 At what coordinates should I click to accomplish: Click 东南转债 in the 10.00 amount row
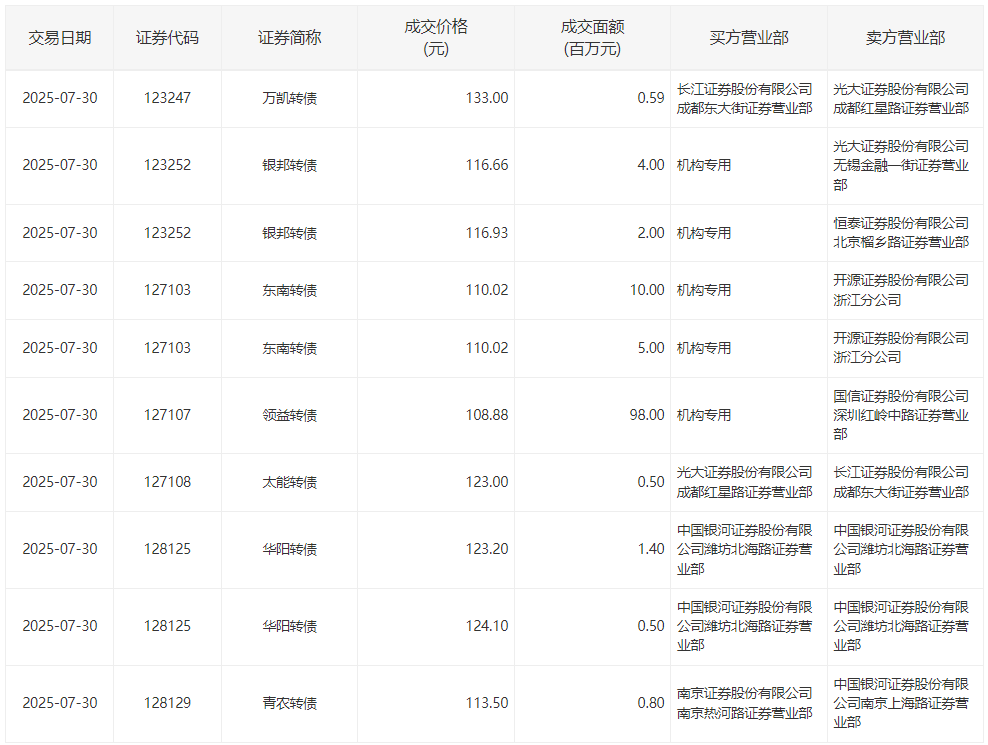point(289,290)
